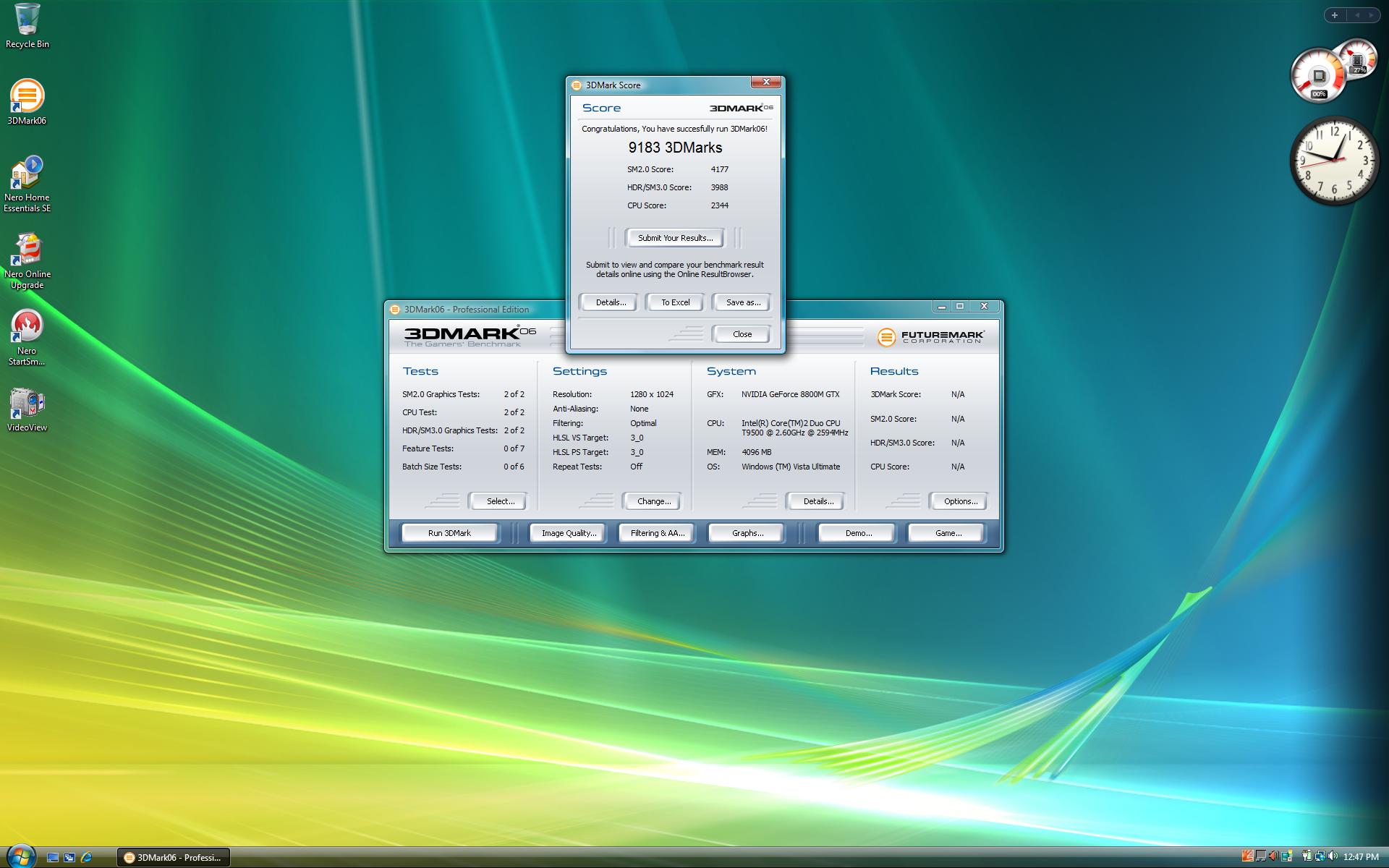Select the Nero Online Upgrade shortcut

coord(27,260)
